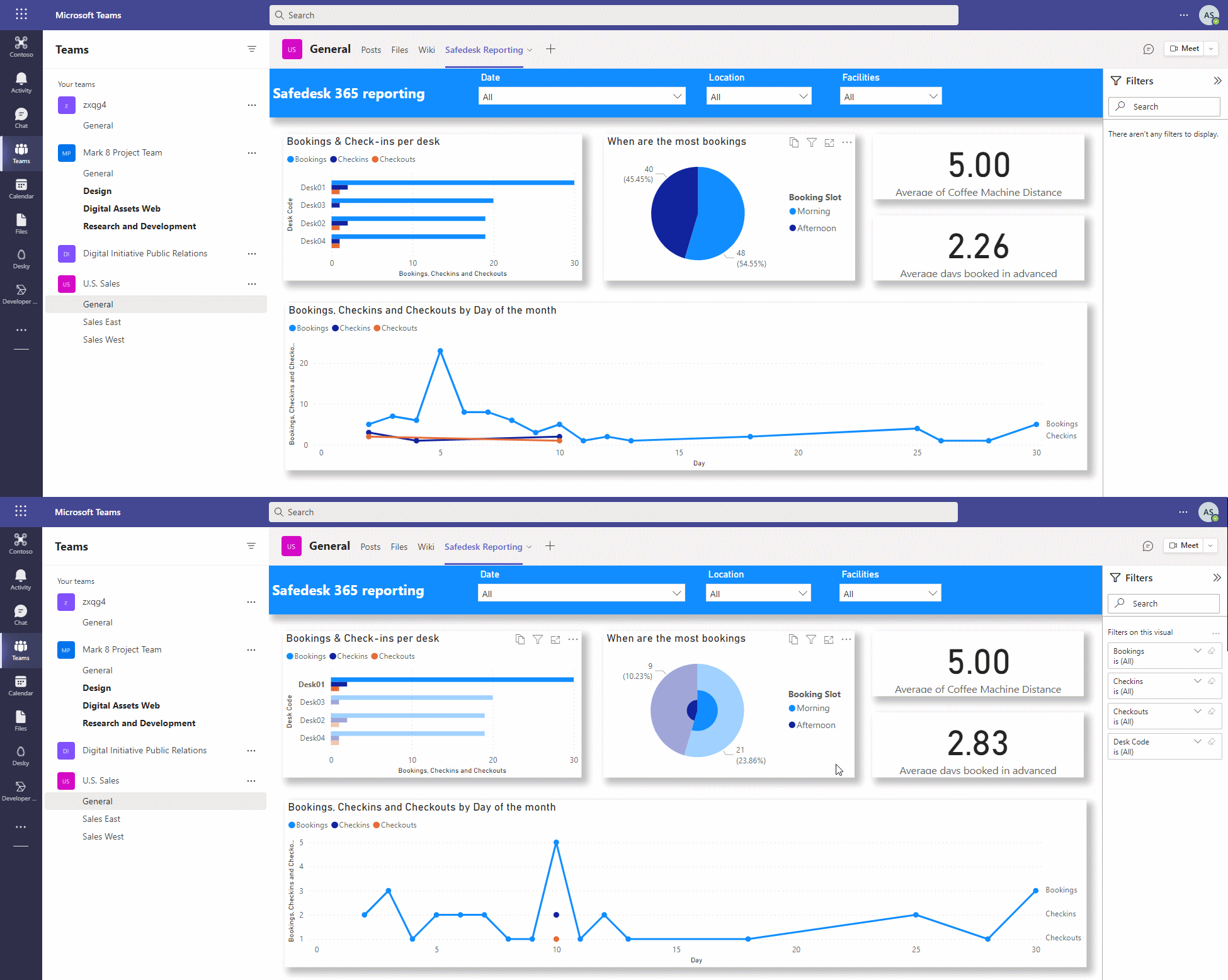Open the AS profile avatar in lower window
1228x980 pixels.
[1208, 512]
